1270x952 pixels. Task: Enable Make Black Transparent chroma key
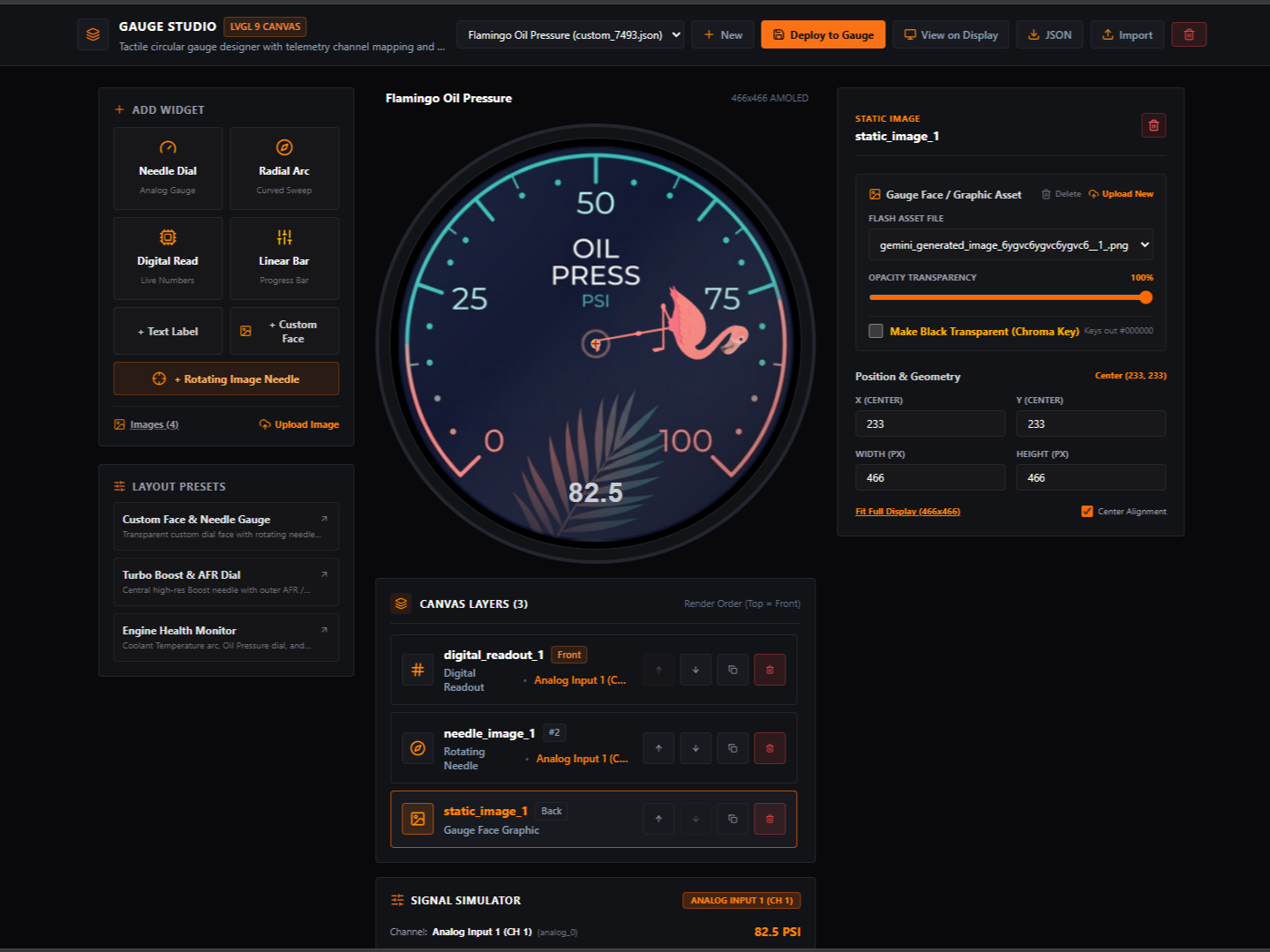[x=875, y=331]
